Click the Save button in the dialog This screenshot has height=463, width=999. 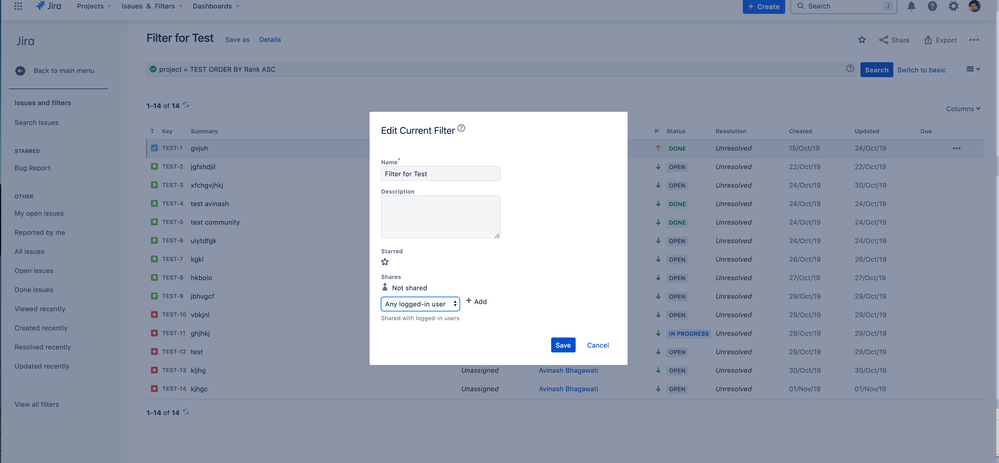click(563, 345)
